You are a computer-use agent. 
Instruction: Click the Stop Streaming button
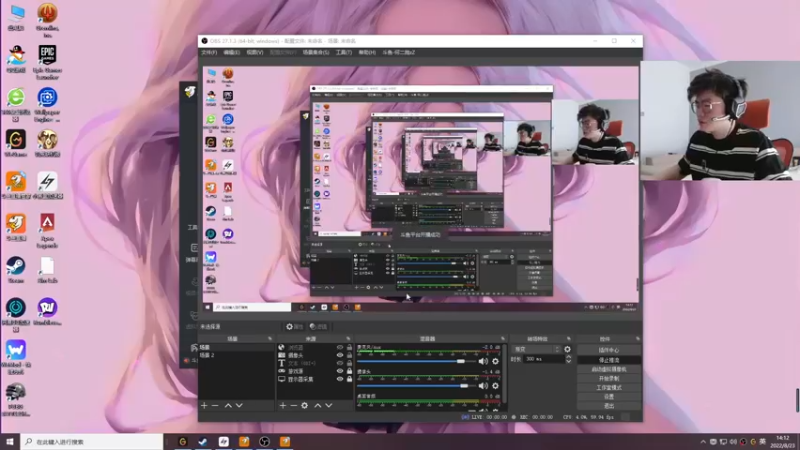[x=608, y=359]
